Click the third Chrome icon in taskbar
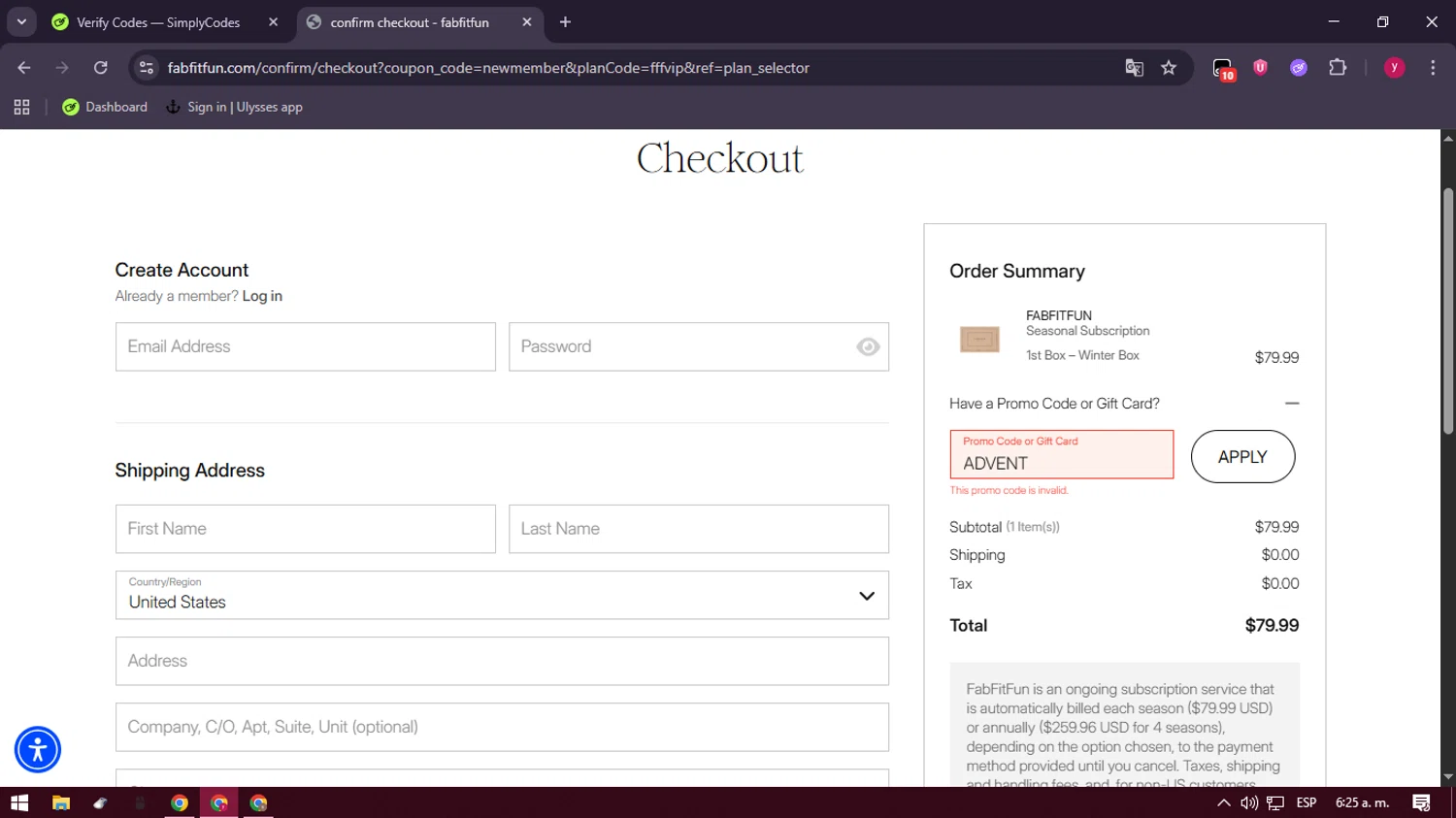The width and height of the screenshot is (1456, 818). coord(258,802)
